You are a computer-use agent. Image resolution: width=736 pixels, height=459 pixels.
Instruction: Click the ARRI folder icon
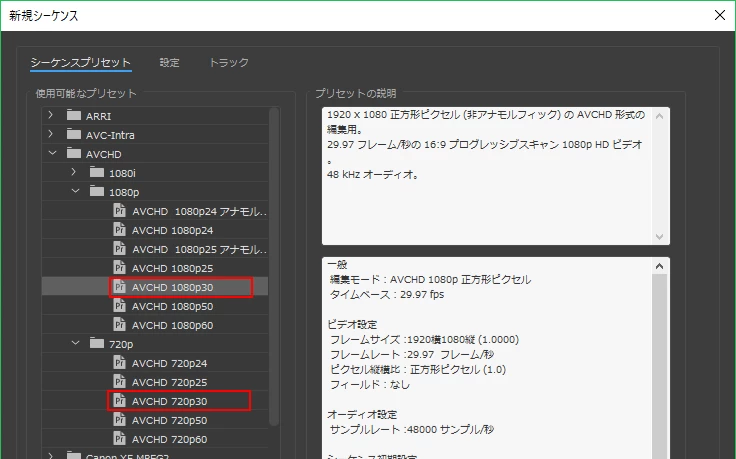pos(74,115)
